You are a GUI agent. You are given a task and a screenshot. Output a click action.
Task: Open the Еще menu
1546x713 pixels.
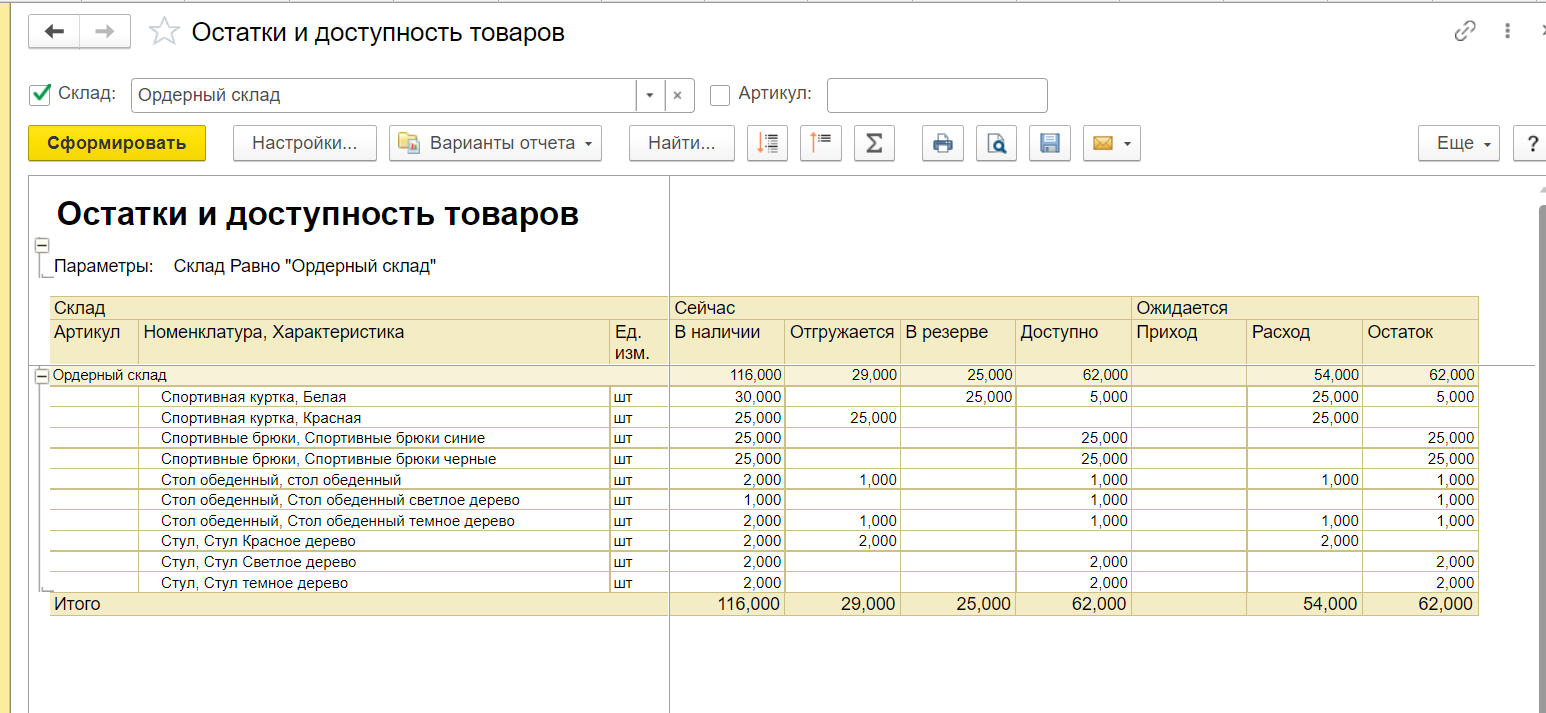[x=1459, y=143]
